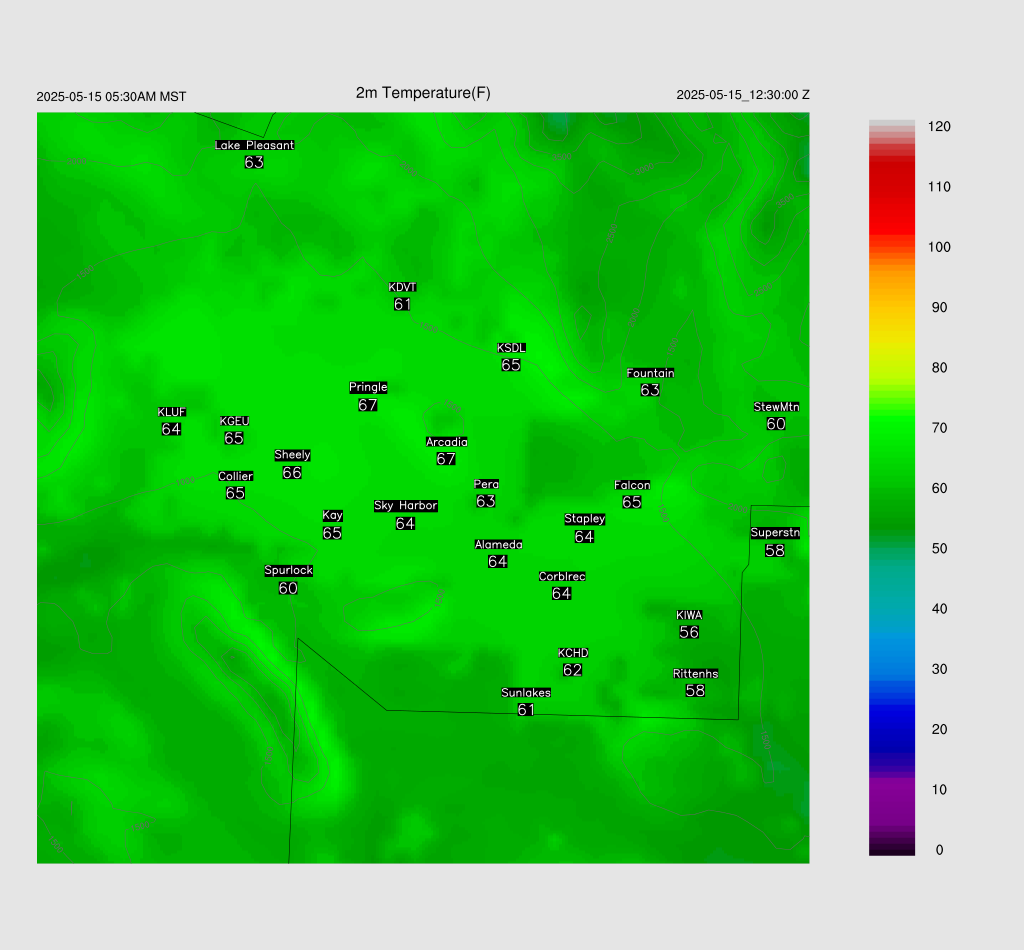This screenshot has height=950, width=1024.
Task: Click the Lake Pleasant temperature value 63
Action: point(254,162)
